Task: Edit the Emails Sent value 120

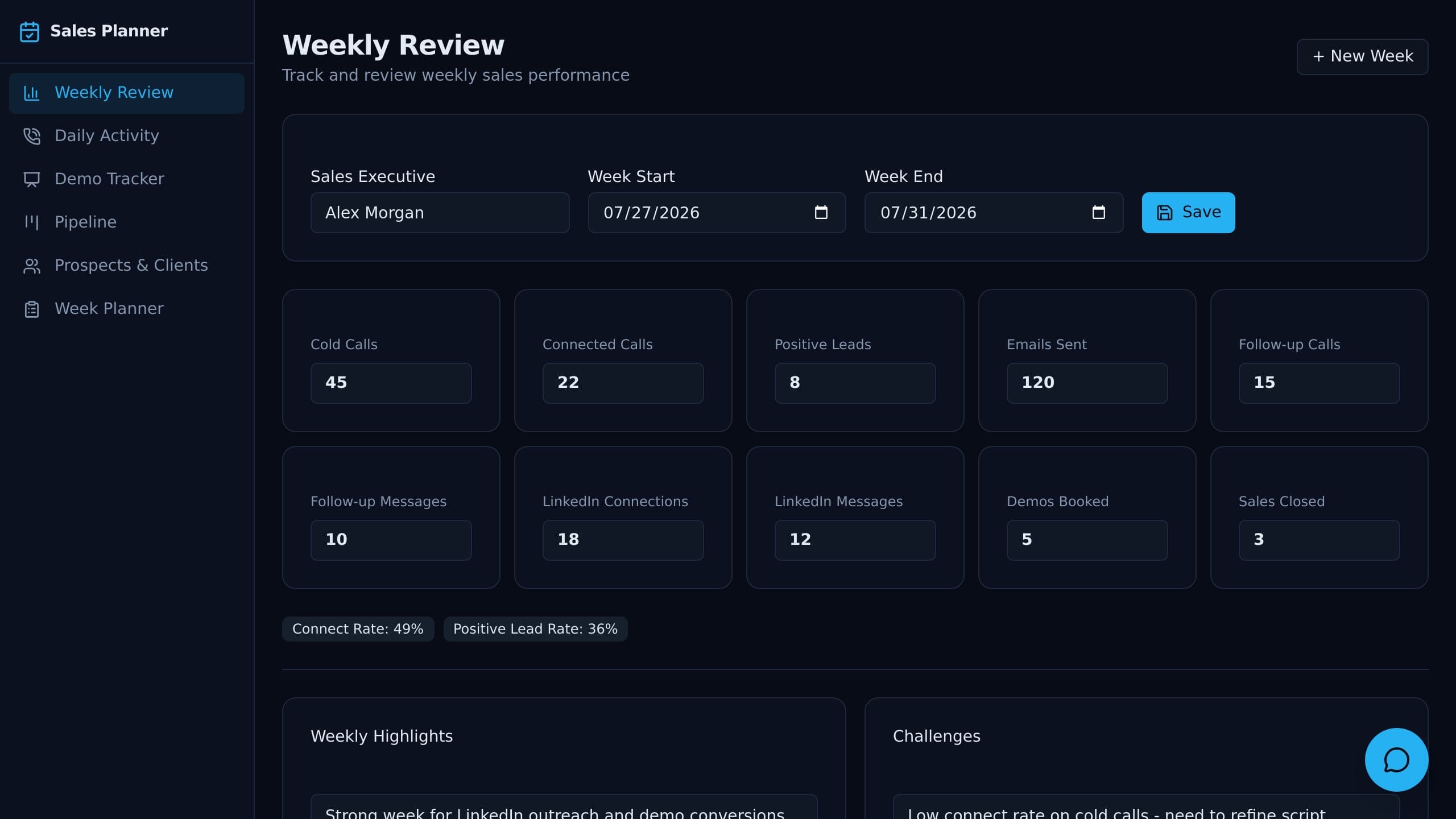Action: coord(1087,383)
